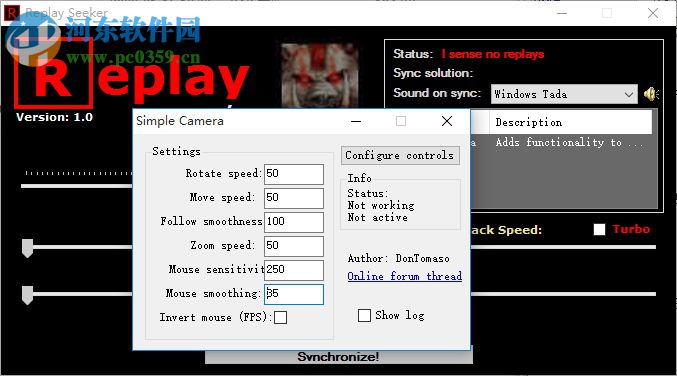This screenshot has height=376, width=677.
Task: Close the Simple Camera dialog
Action: pos(447,121)
